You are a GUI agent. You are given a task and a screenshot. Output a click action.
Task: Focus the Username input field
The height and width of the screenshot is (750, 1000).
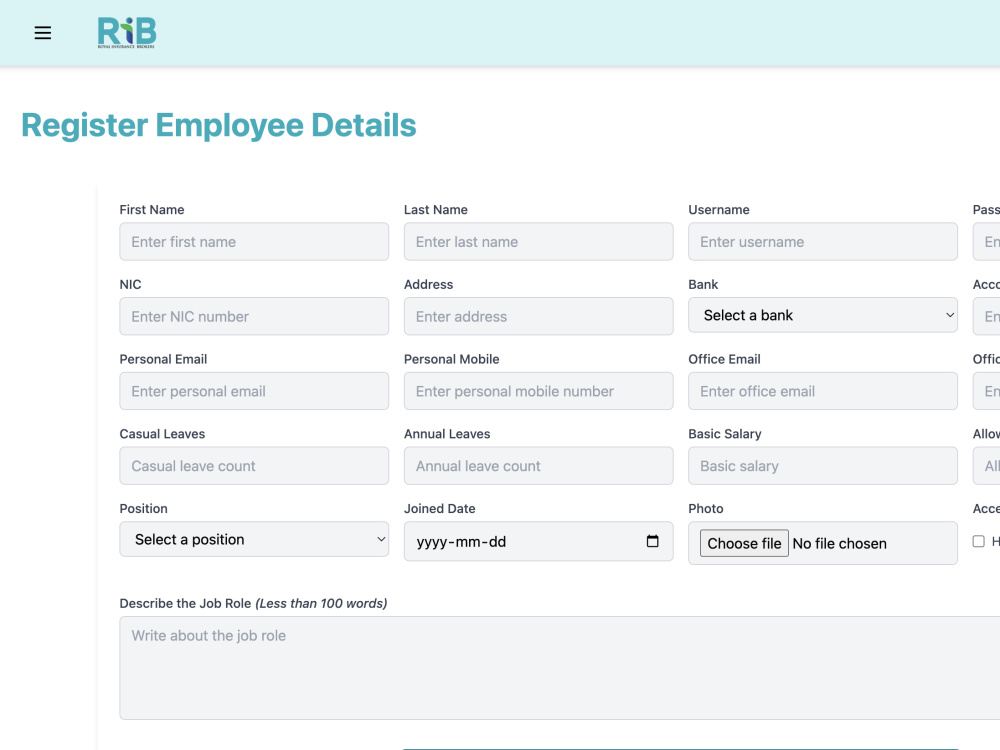coord(823,242)
